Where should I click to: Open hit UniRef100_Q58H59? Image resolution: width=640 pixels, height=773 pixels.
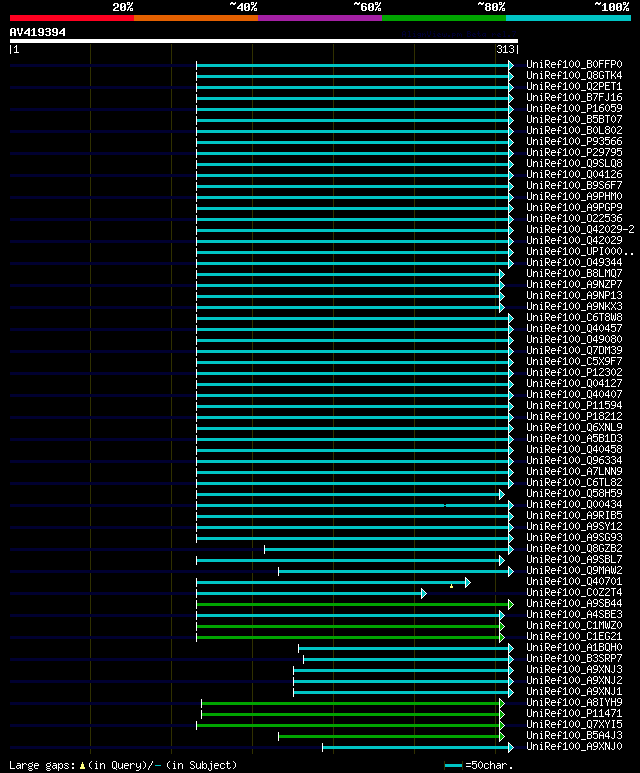click(x=574, y=493)
